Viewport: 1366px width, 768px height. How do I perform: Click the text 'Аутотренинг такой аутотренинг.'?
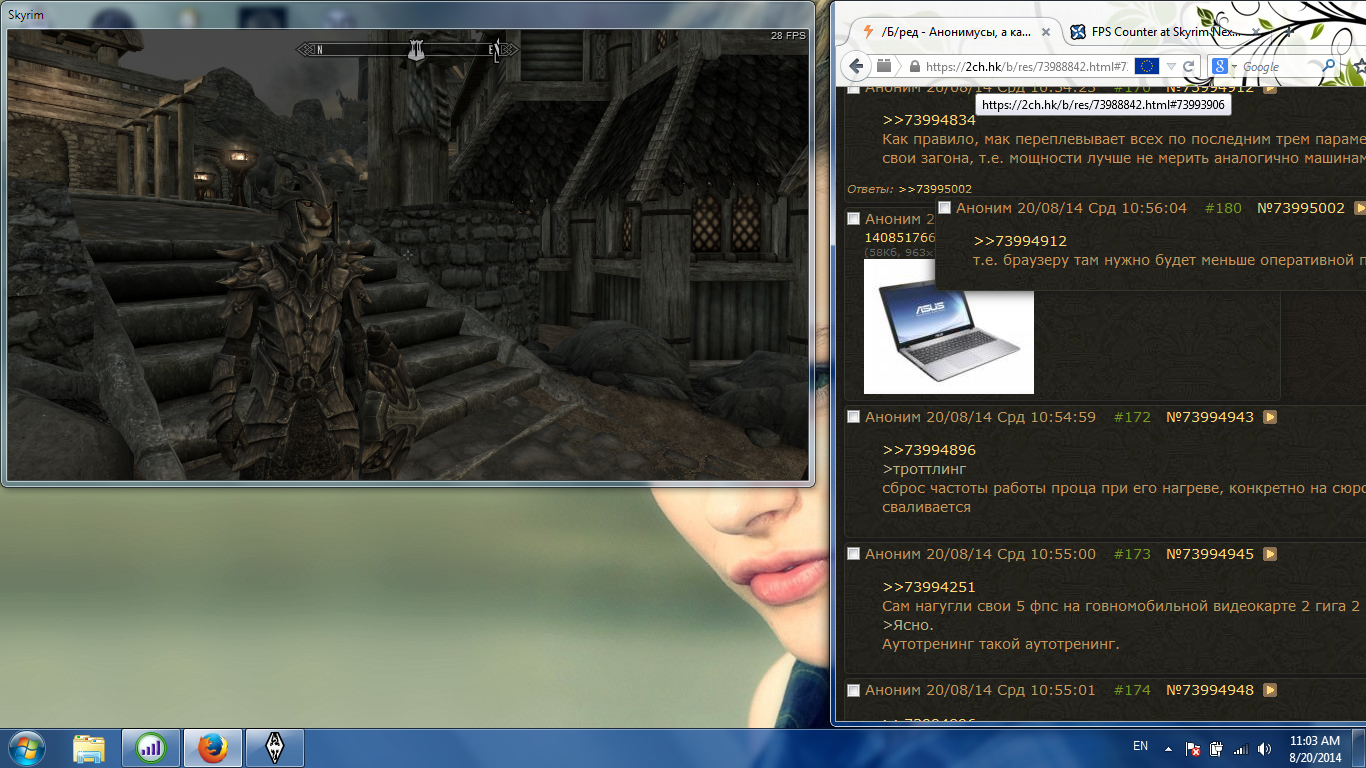[1001, 644]
